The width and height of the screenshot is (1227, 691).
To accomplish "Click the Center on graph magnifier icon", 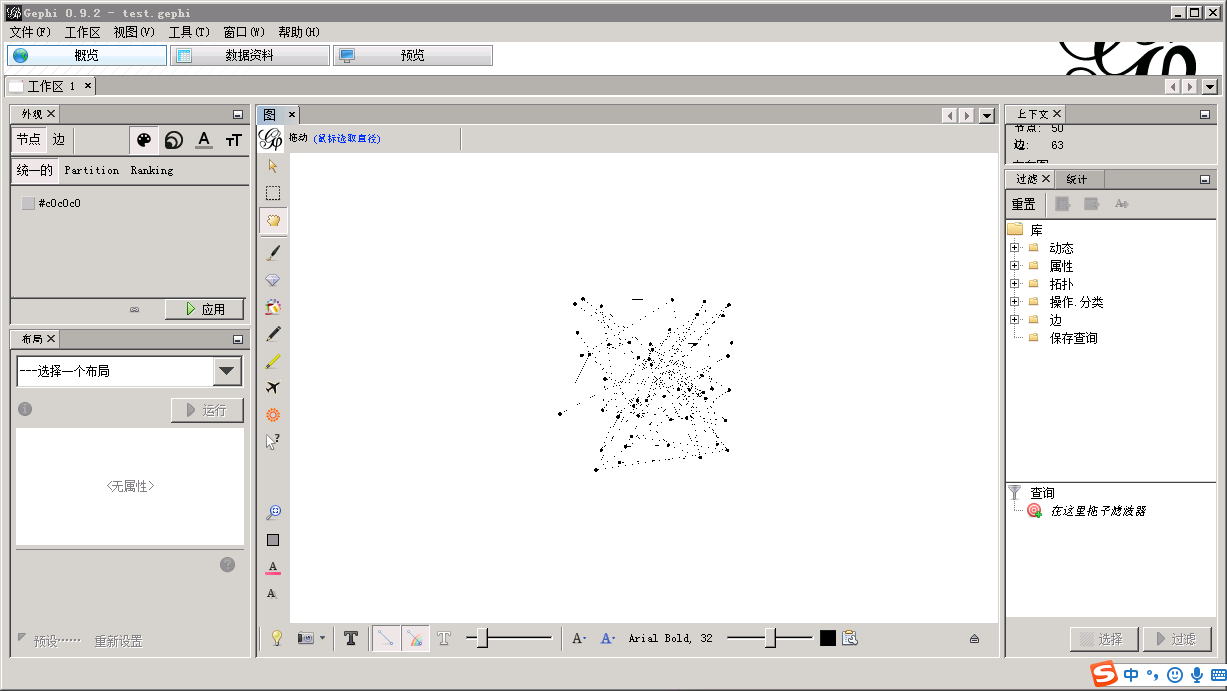I will [x=273, y=512].
